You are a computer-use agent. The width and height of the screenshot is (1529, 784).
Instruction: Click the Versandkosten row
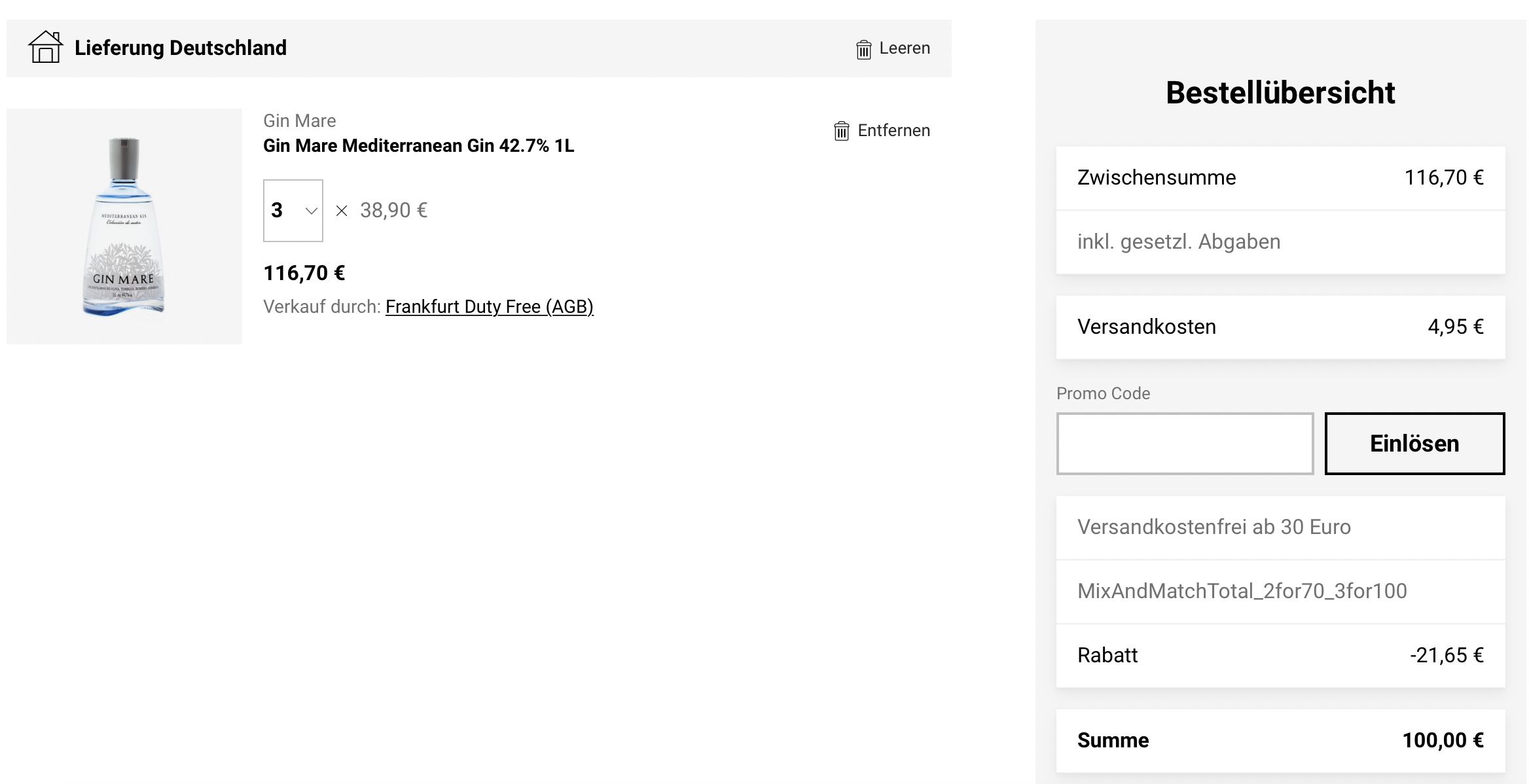pyautogui.click(x=1280, y=327)
